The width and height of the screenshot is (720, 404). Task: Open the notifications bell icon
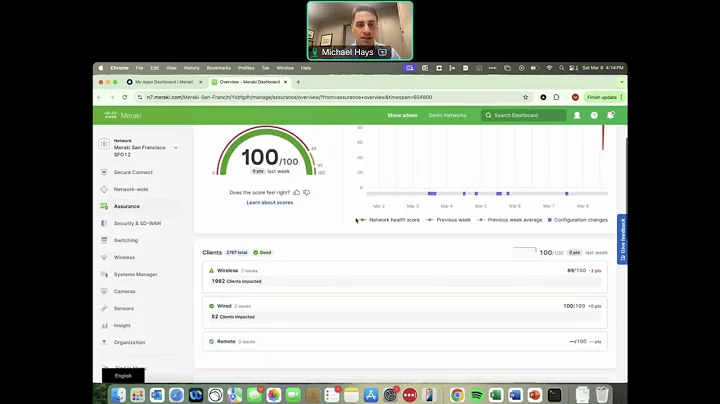pos(611,115)
